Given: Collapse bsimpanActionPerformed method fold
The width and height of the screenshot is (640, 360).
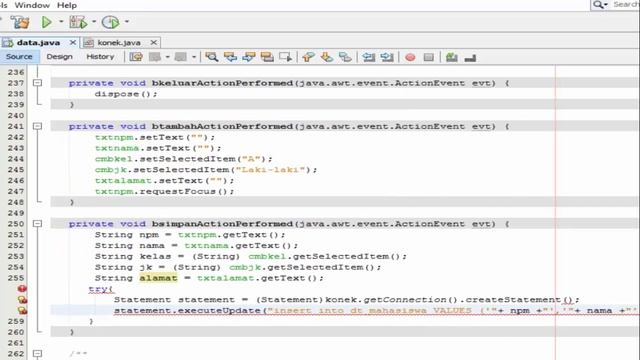Looking at the screenshot, I should (x=38, y=224).
